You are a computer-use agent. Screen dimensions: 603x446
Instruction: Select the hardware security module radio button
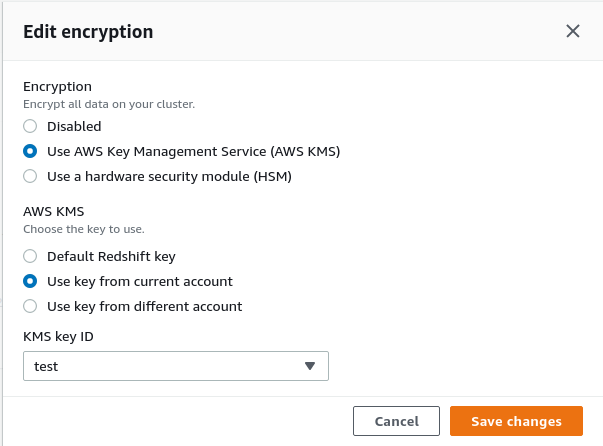[x=30, y=177]
